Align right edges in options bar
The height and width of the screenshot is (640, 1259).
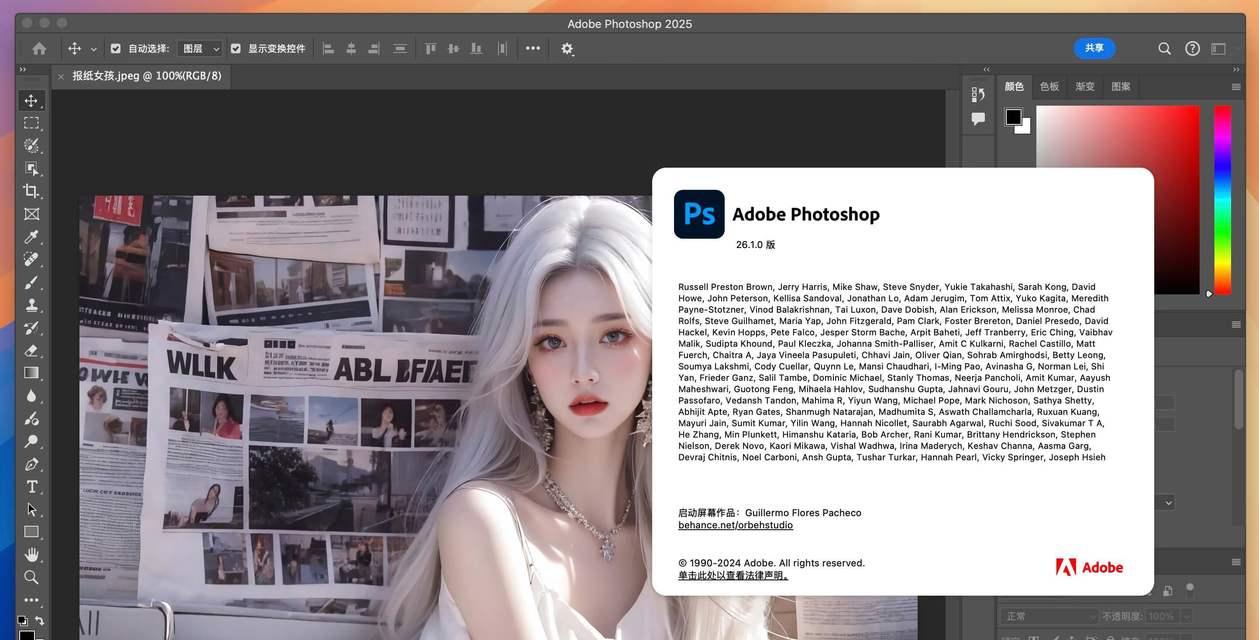coord(374,48)
